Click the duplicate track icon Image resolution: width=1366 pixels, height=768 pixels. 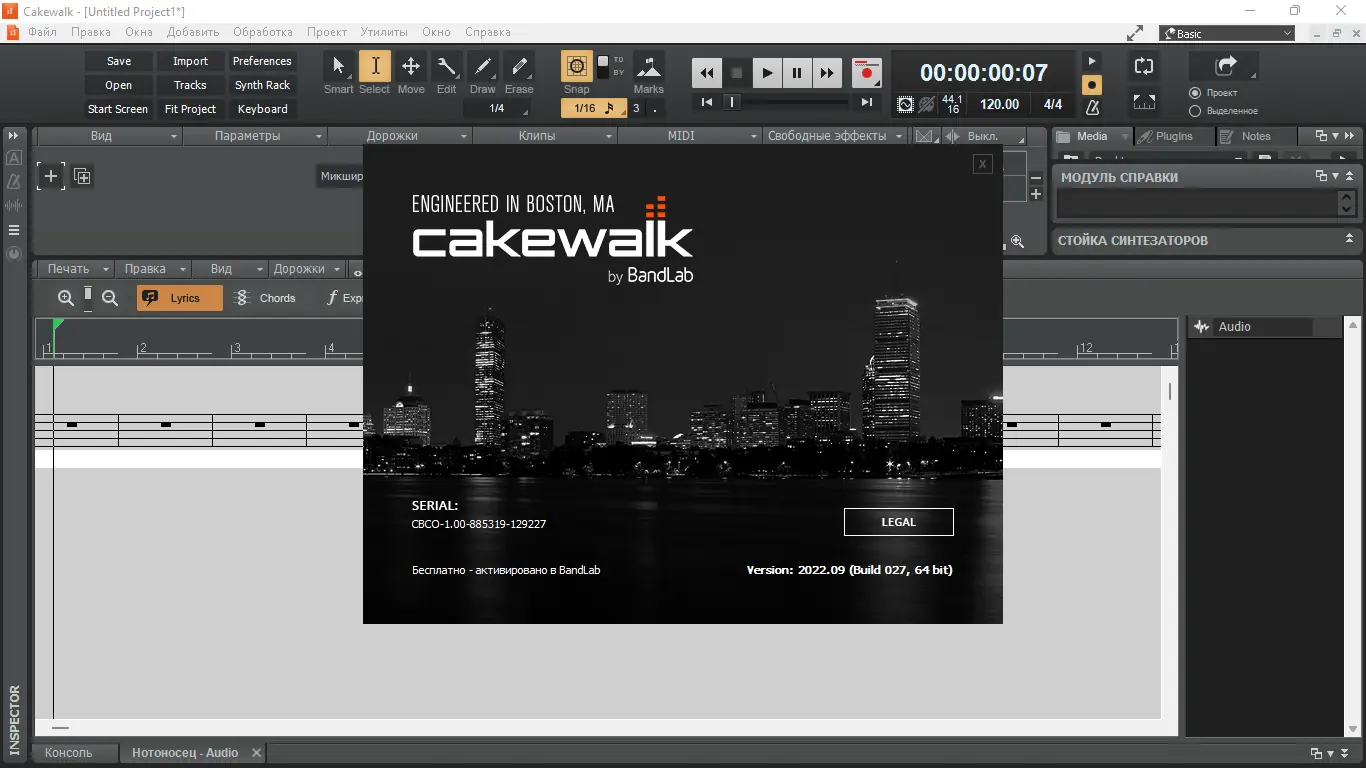pyautogui.click(x=82, y=177)
